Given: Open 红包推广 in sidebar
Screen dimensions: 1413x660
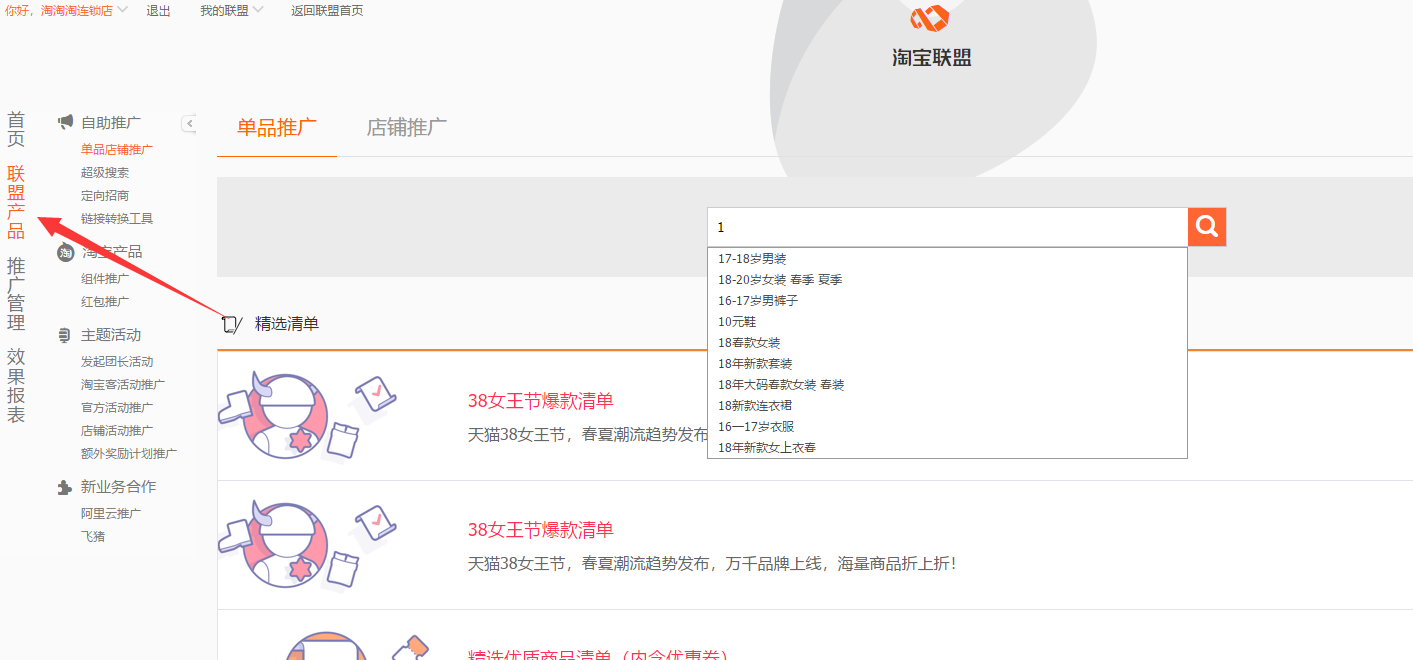Looking at the screenshot, I should pos(105,301).
